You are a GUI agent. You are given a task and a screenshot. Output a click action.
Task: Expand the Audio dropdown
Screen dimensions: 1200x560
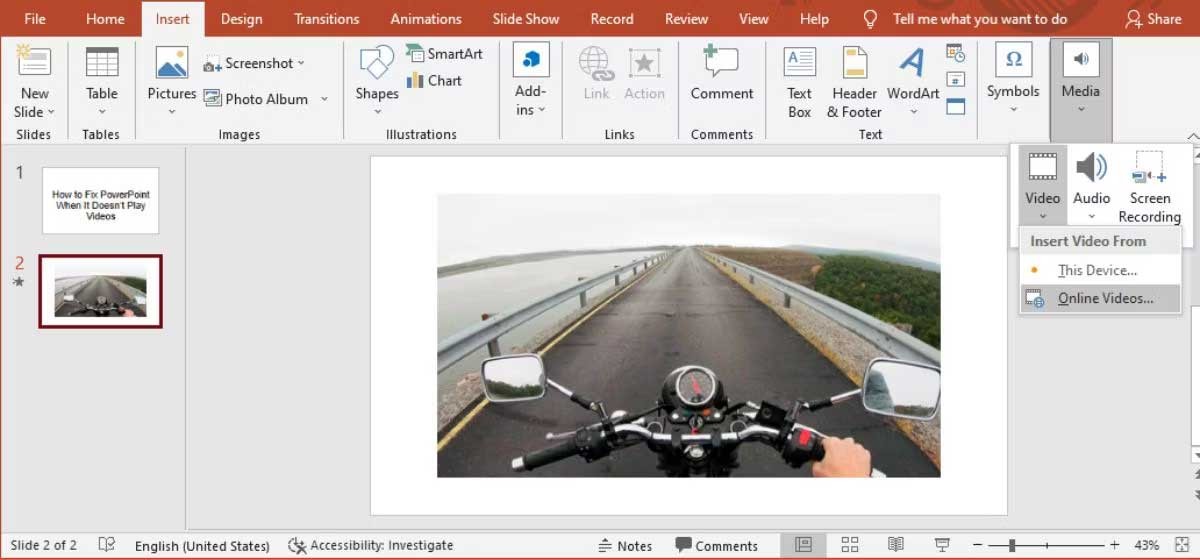(x=1091, y=216)
